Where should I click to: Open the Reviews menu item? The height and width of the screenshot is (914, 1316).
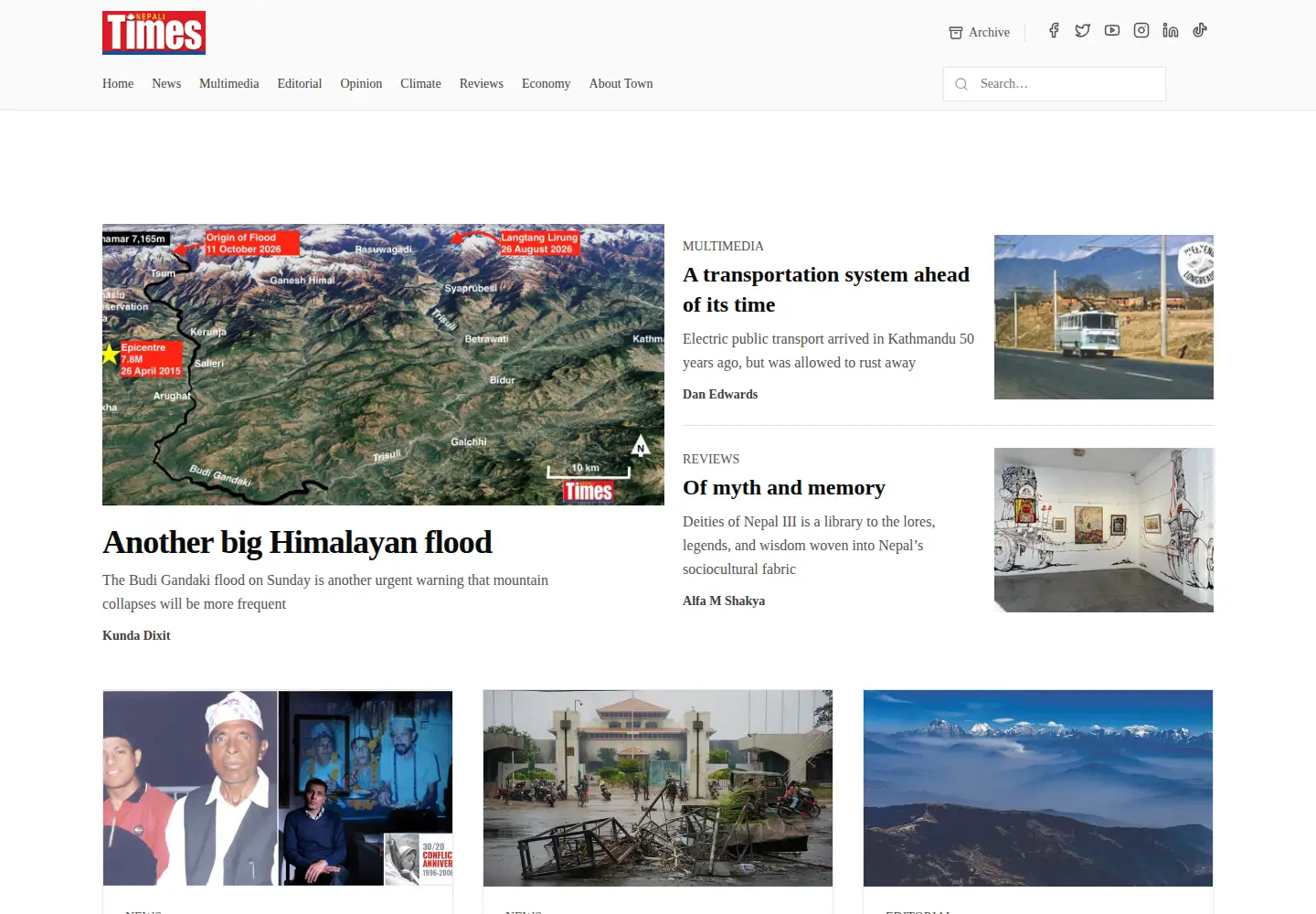pos(482,83)
